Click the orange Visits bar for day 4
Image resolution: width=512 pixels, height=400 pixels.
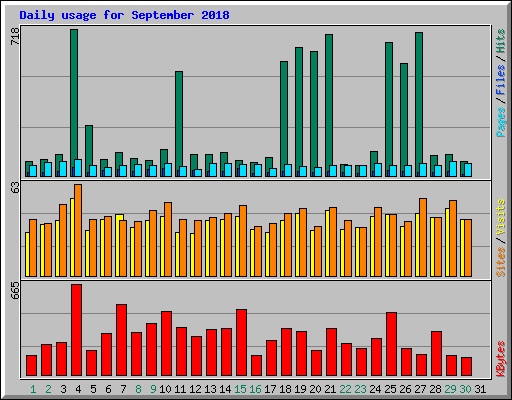point(78,230)
